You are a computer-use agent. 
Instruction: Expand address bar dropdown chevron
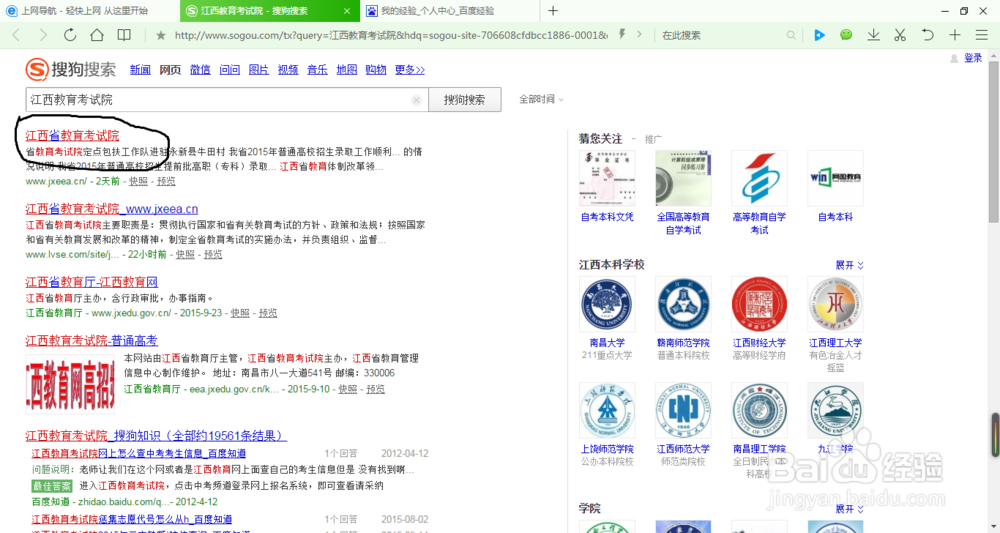click(639, 34)
